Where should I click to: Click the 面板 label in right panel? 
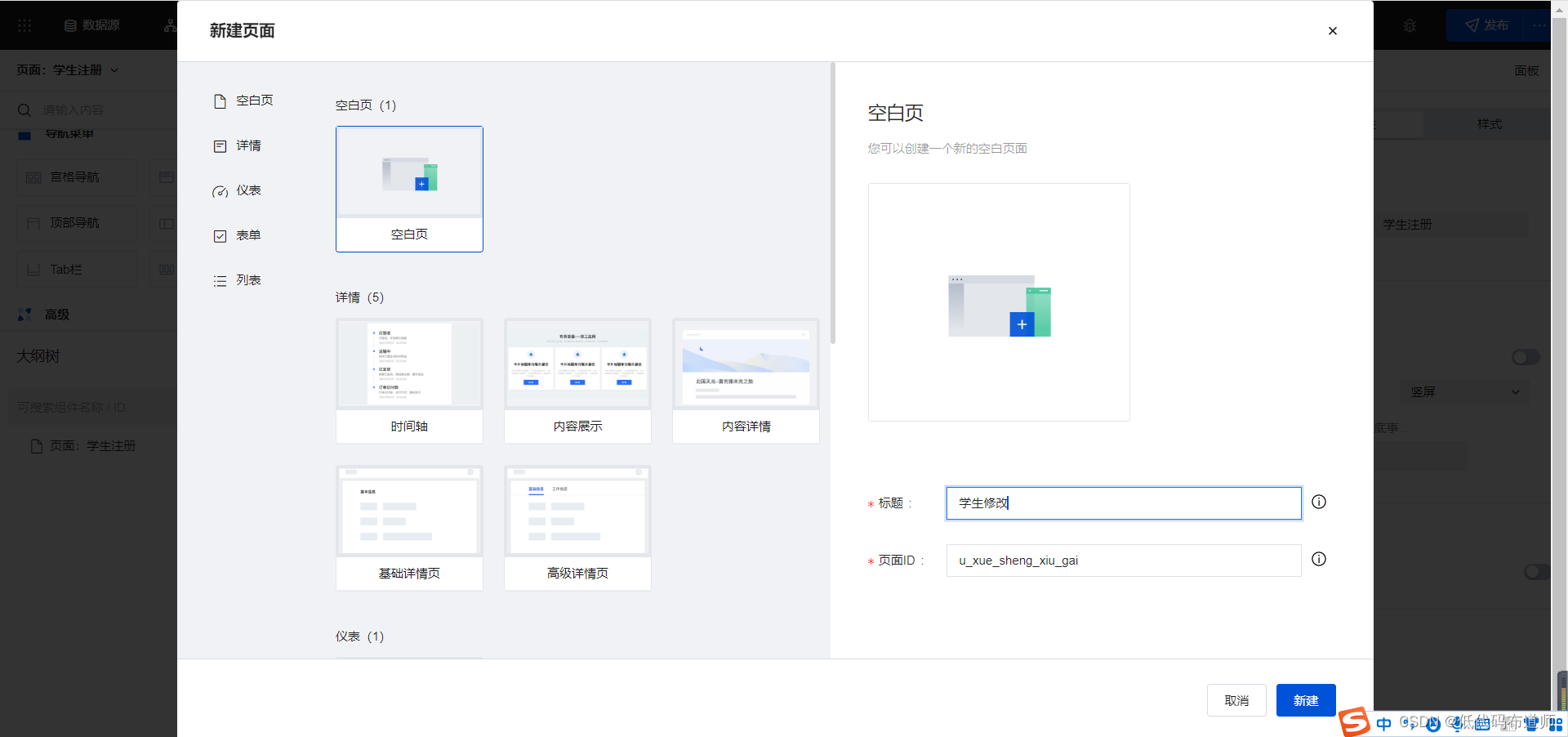click(x=1526, y=71)
